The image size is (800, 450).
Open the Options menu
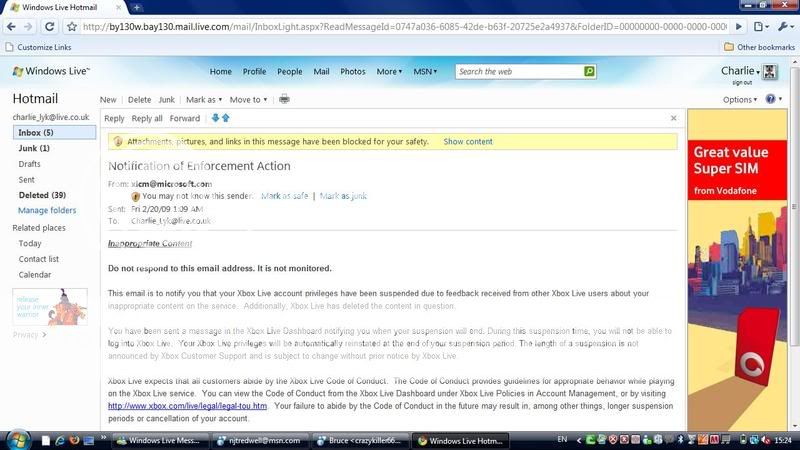740,100
